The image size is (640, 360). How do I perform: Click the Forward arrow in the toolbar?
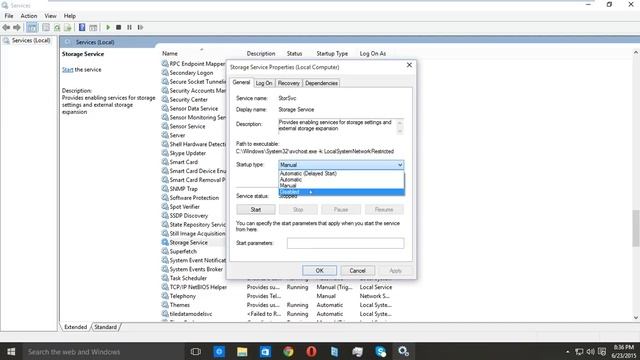(x=17, y=27)
